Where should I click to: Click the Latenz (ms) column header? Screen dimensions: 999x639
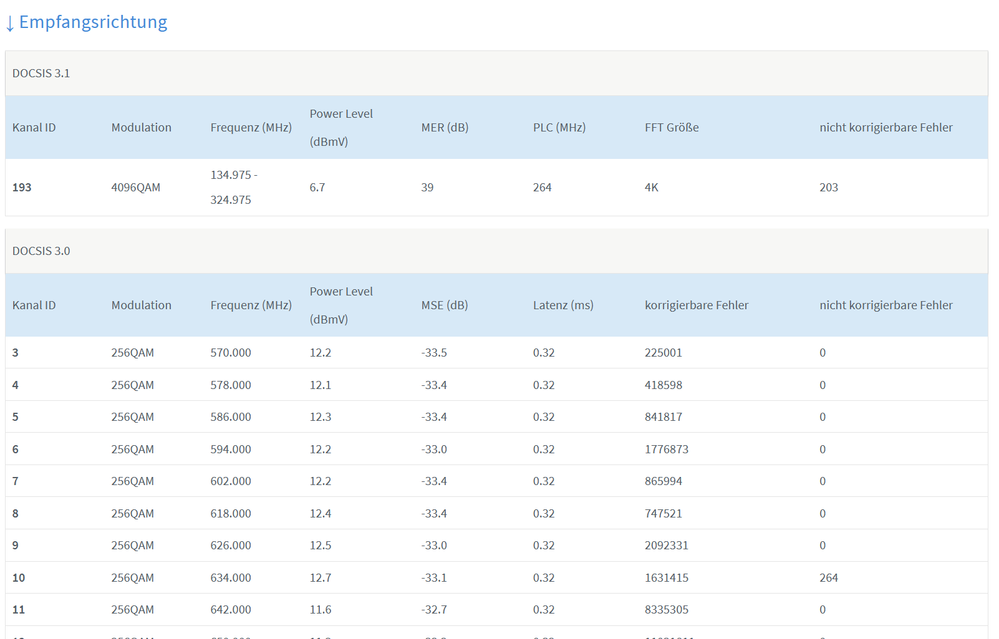point(563,305)
